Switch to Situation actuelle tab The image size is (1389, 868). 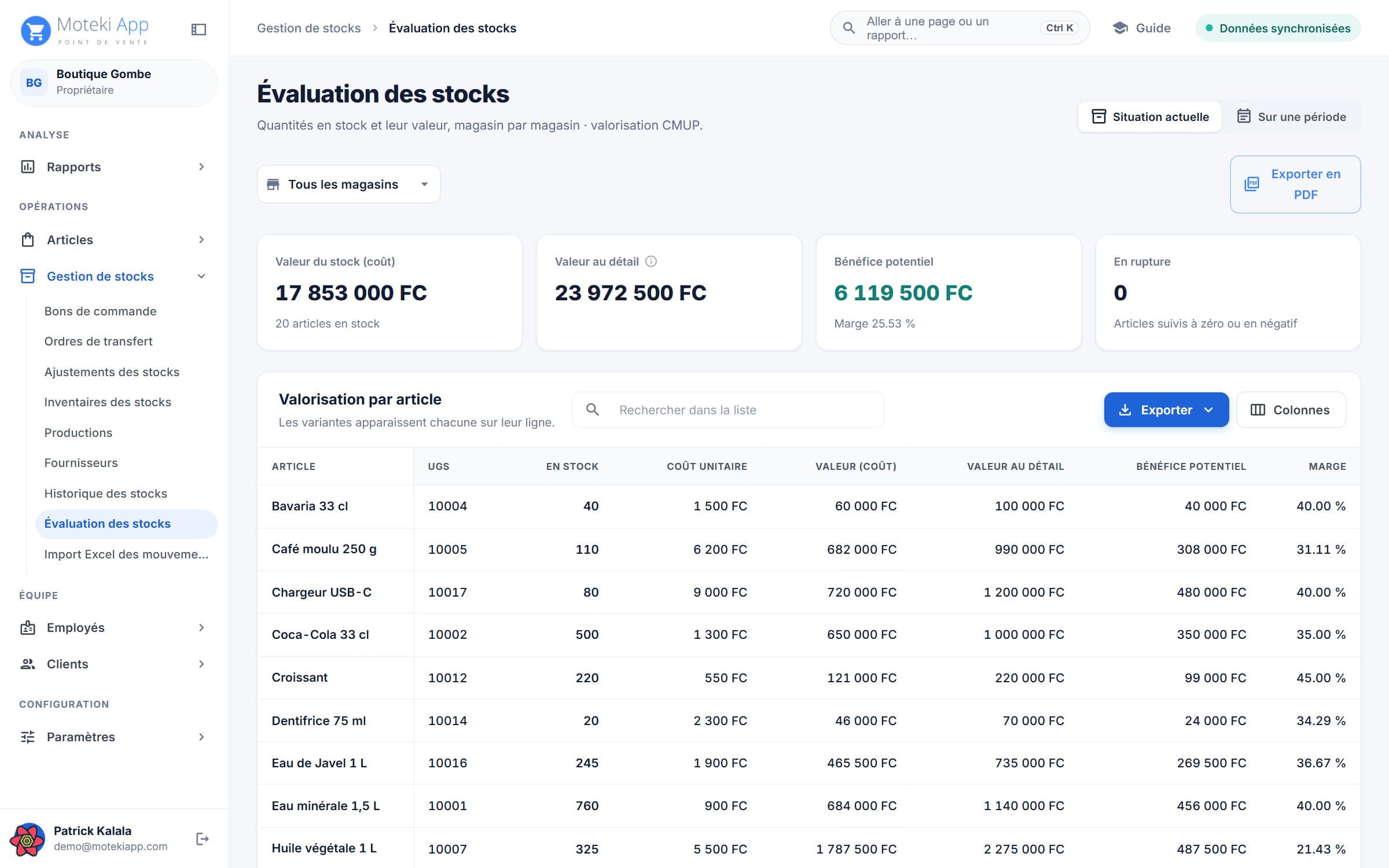1149,117
